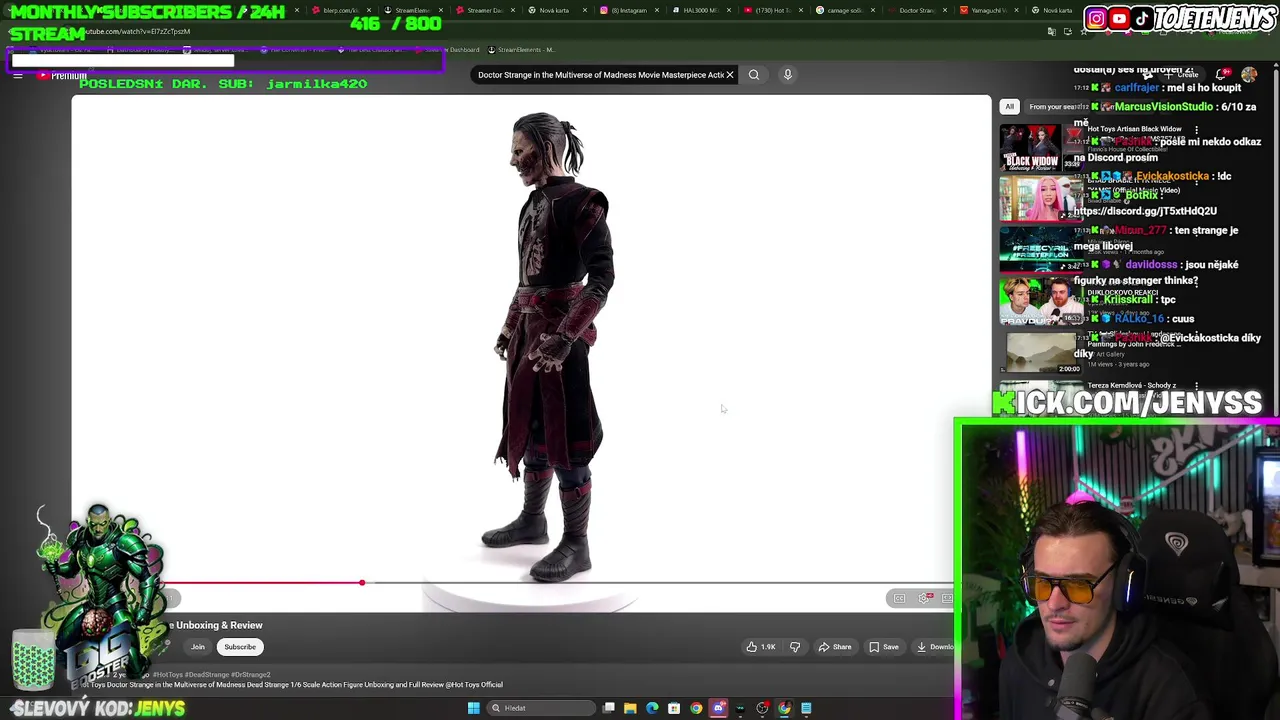Subscribe to the channel
This screenshot has width=1280, height=720.
[x=240, y=647]
